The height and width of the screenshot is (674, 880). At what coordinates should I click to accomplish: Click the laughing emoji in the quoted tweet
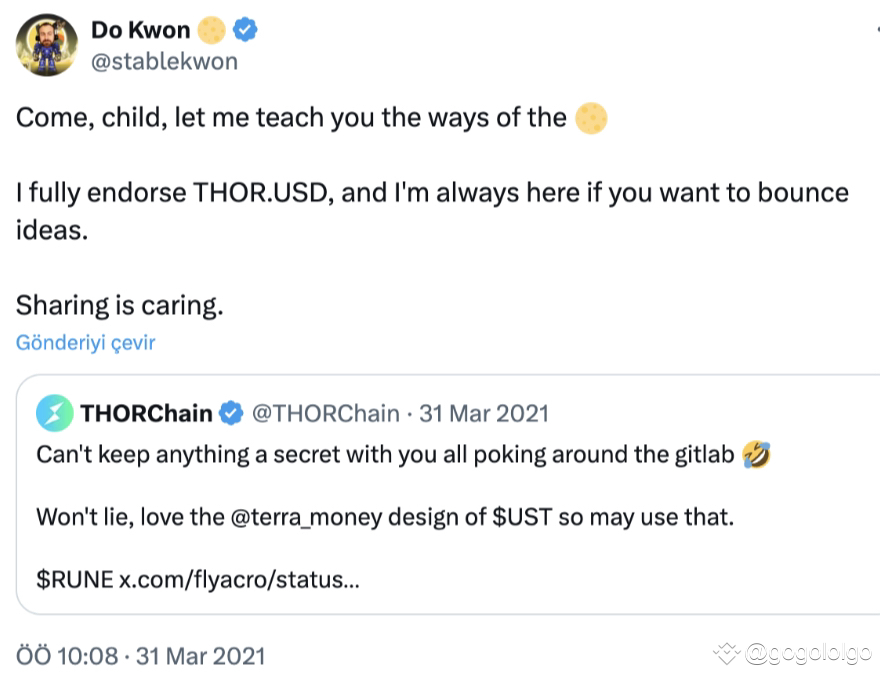(756, 456)
